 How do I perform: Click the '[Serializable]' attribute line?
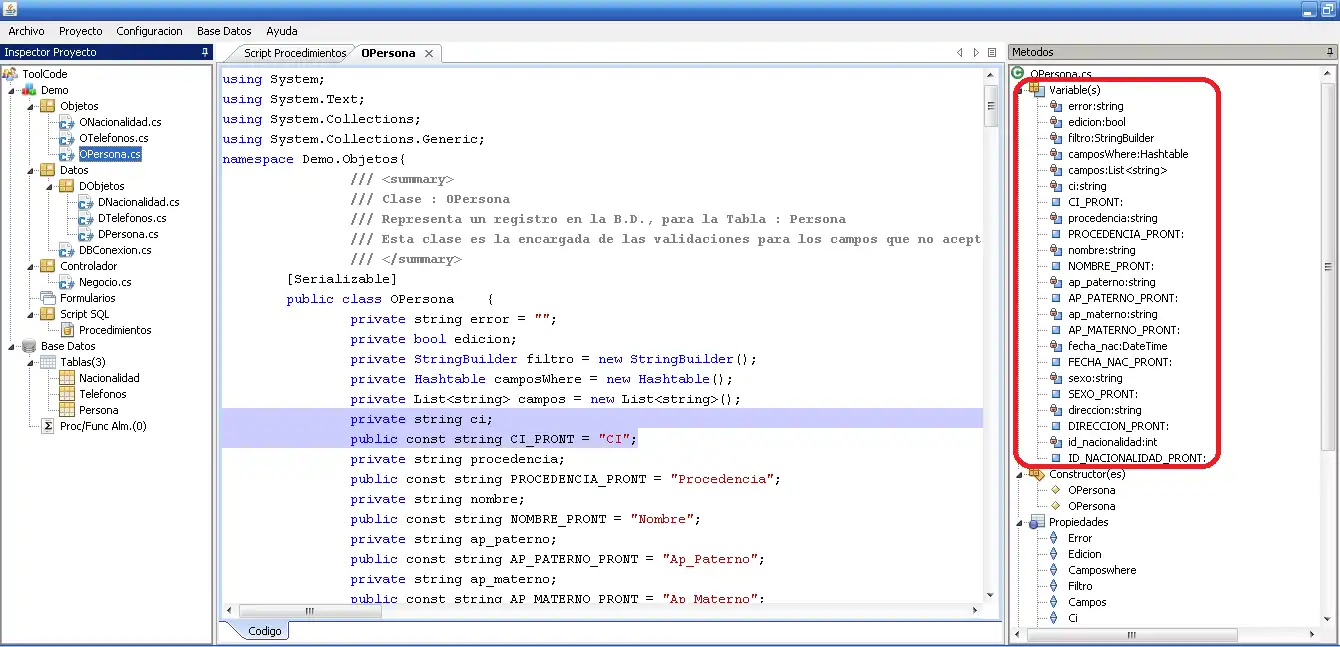[341, 279]
